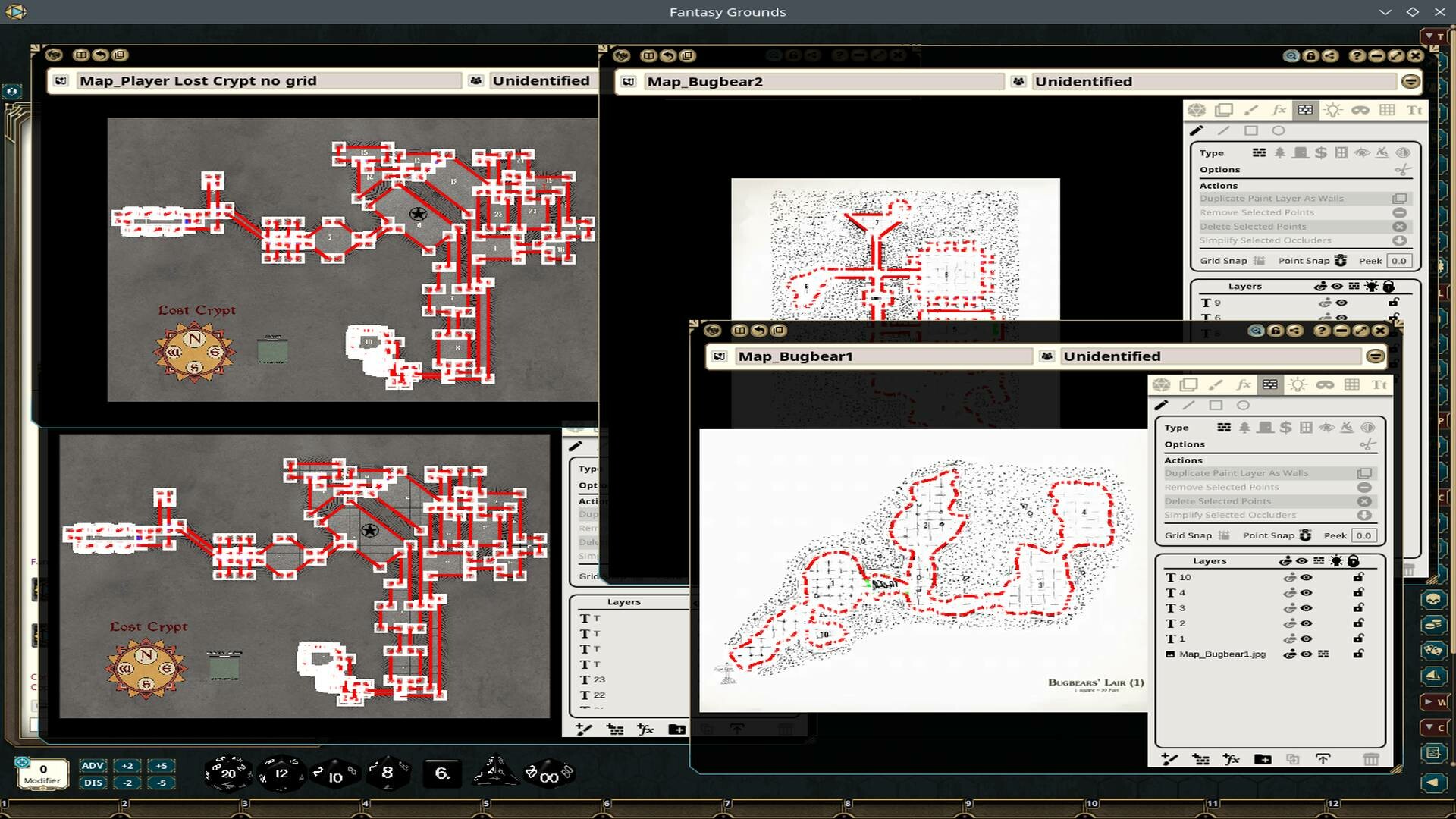Screen dimensions: 1456x819
Task: Toggle the lock on Map_Bugbear1.jpg layer
Action: [x=1358, y=654]
